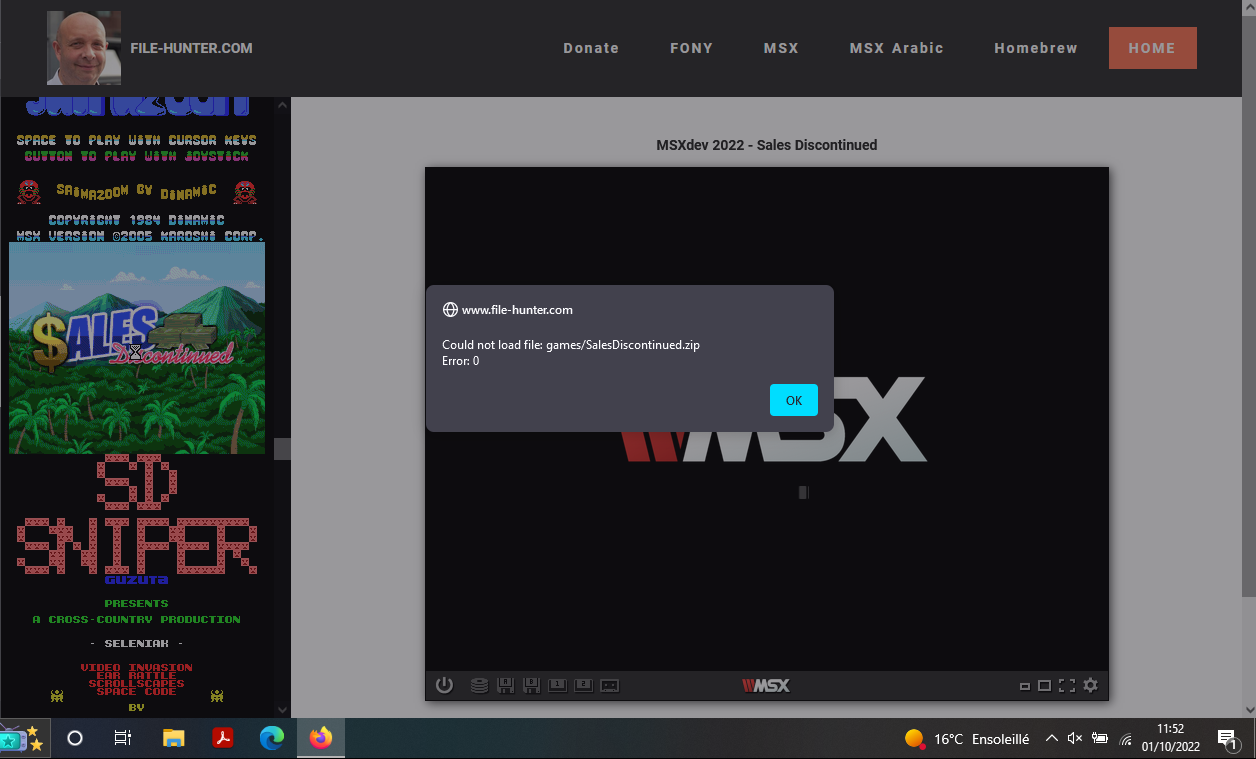This screenshot has height=759, width=1256.
Task: Open cartridge slot 2 icon
Action: [584, 685]
